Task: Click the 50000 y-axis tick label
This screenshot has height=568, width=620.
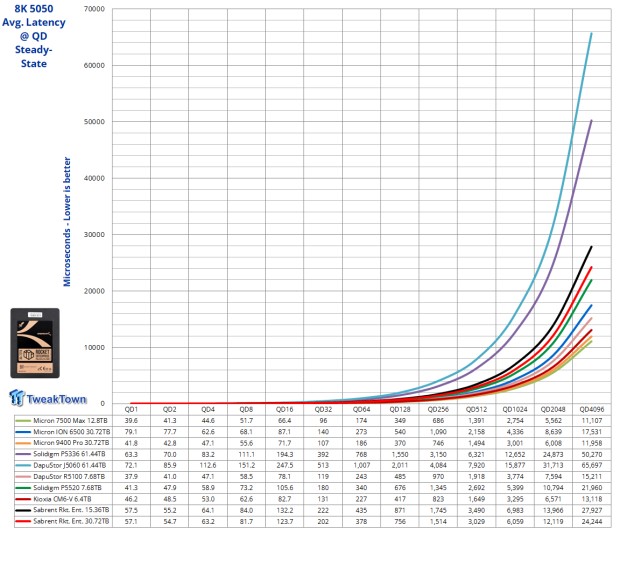Action: point(94,121)
